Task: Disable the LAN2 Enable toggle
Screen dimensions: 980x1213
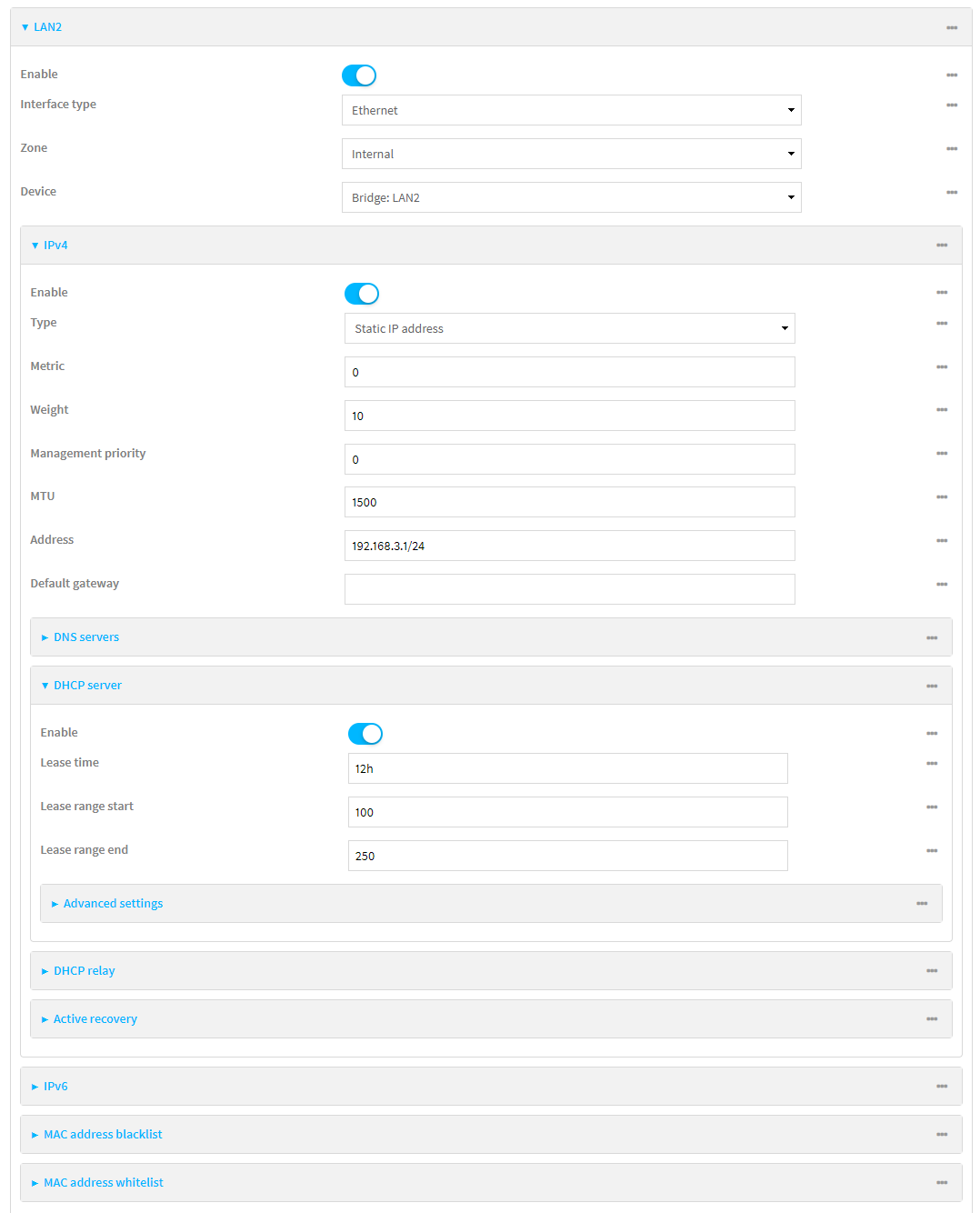Action: 358,75
